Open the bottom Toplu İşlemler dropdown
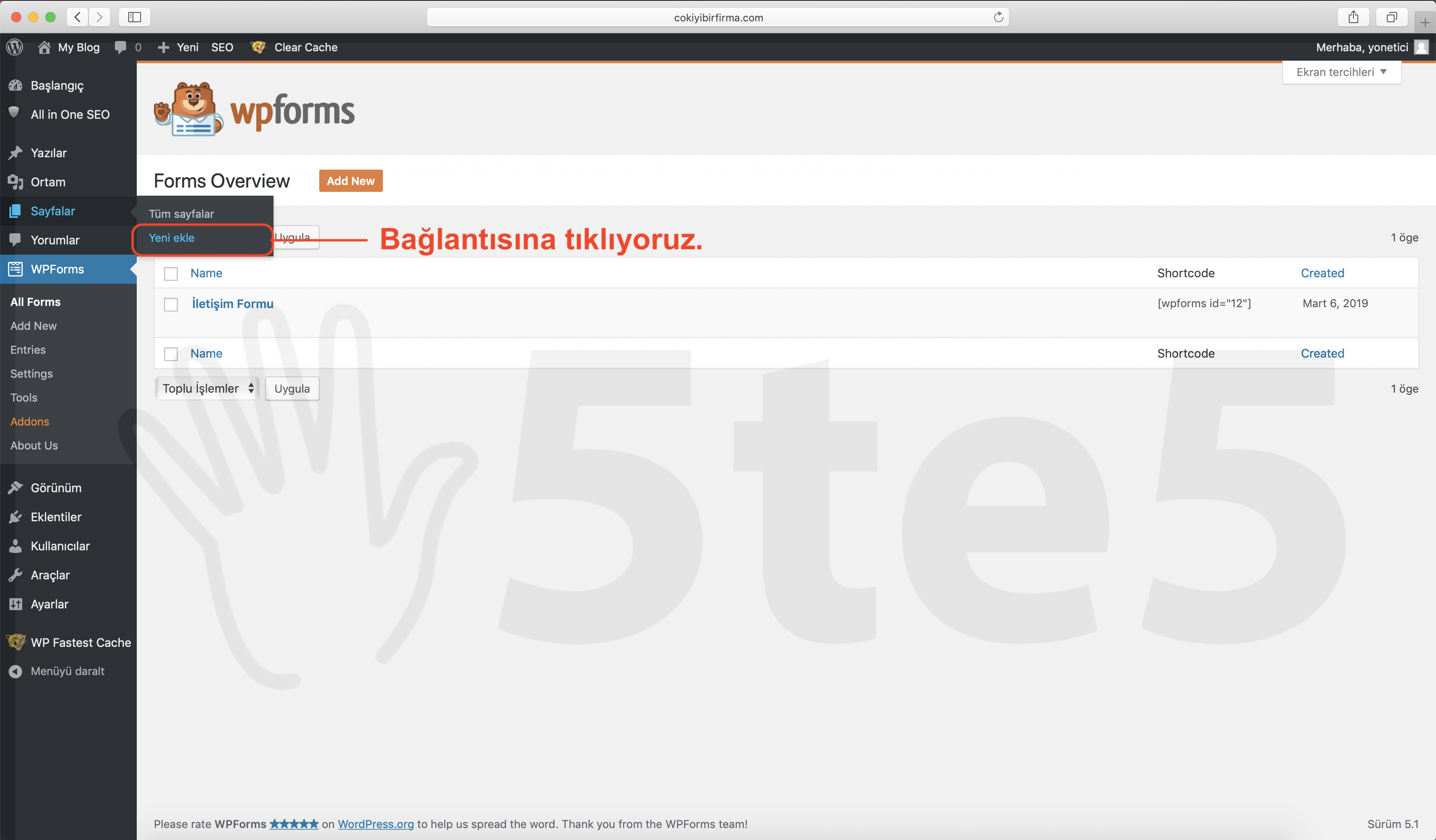The height and width of the screenshot is (840, 1436). [207, 389]
